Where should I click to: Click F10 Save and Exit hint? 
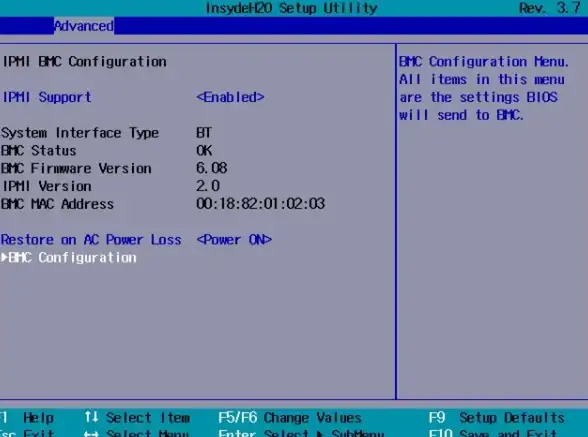493,433
